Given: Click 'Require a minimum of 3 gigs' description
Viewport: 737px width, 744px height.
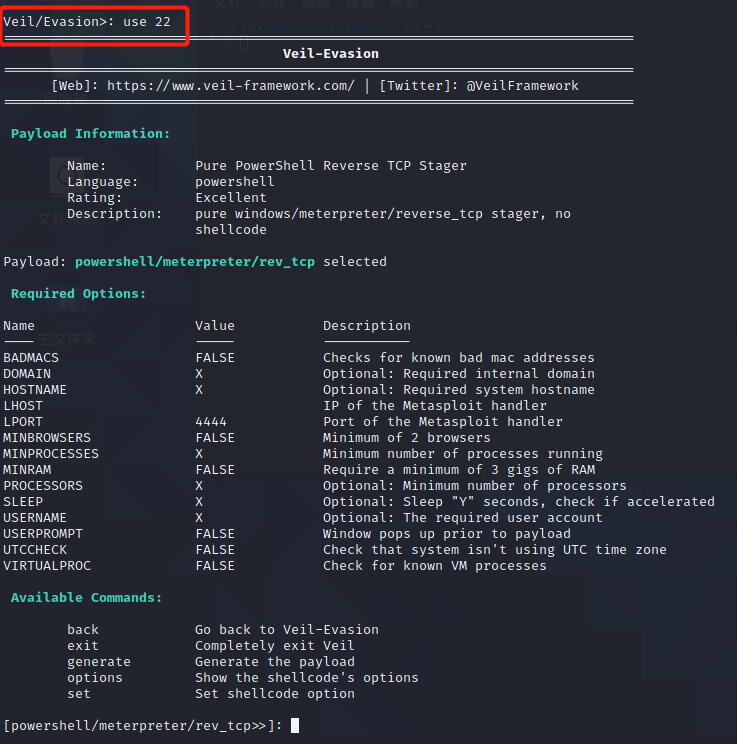Looking at the screenshot, I should coord(459,470).
